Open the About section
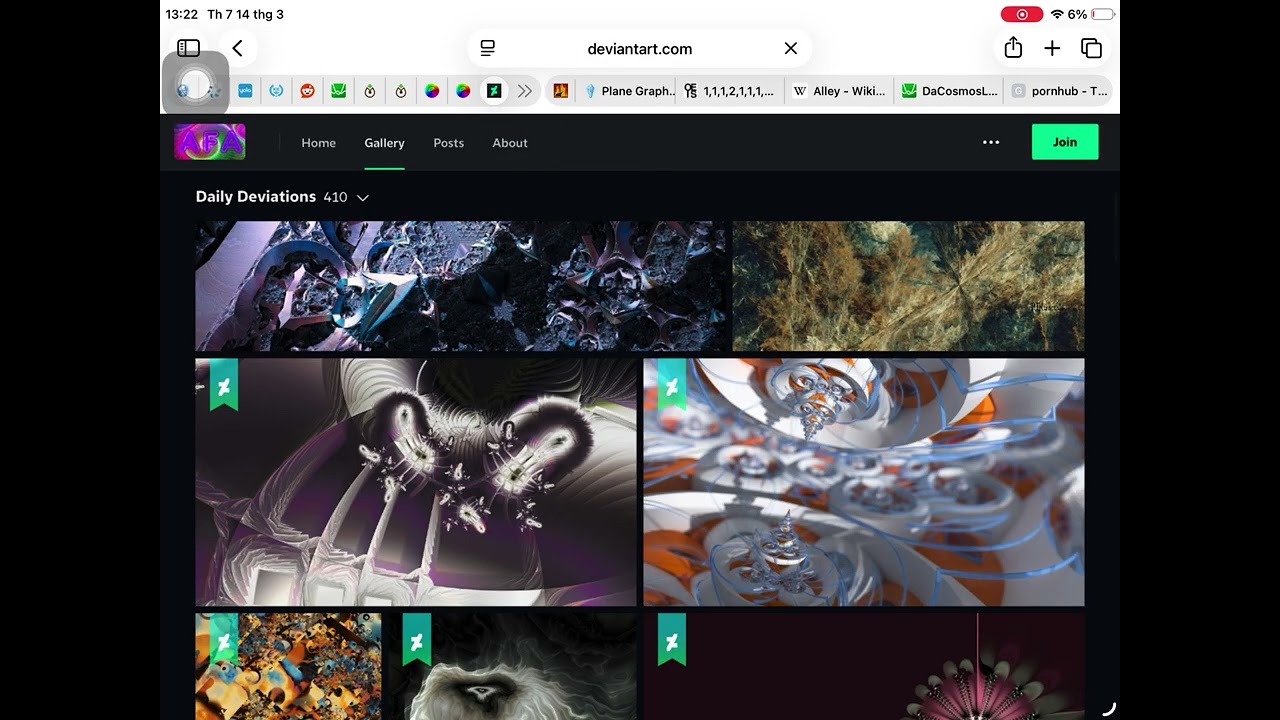Image resolution: width=1280 pixels, height=720 pixels. (510, 143)
